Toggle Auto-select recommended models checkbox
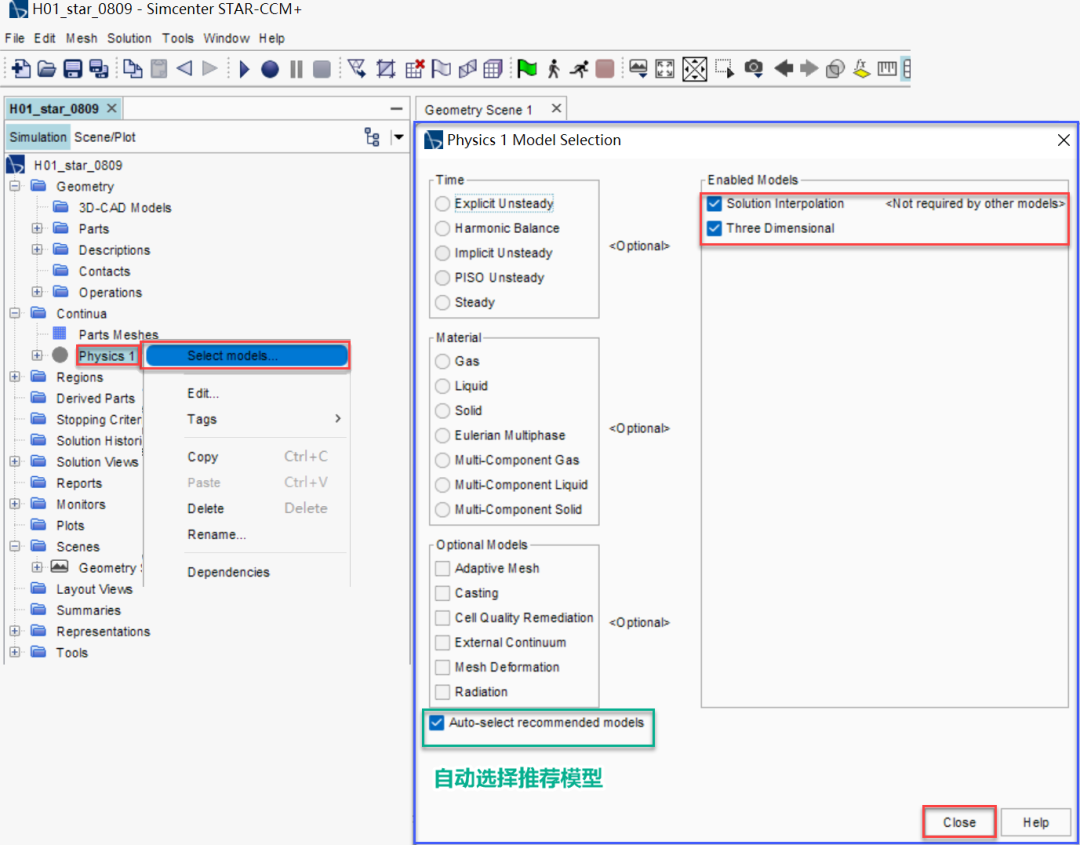This screenshot has width=1080, height=845. tap(437, 723)
